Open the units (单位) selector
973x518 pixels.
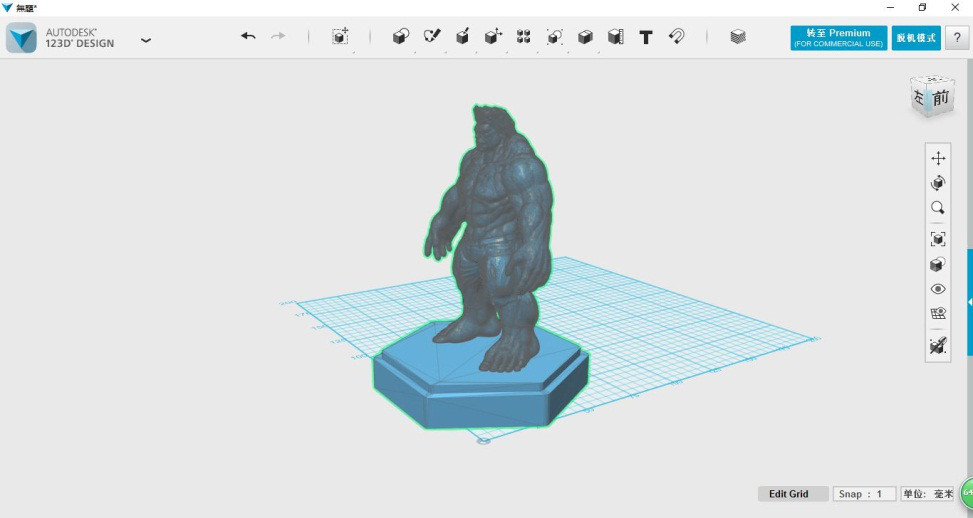point(928,494)
